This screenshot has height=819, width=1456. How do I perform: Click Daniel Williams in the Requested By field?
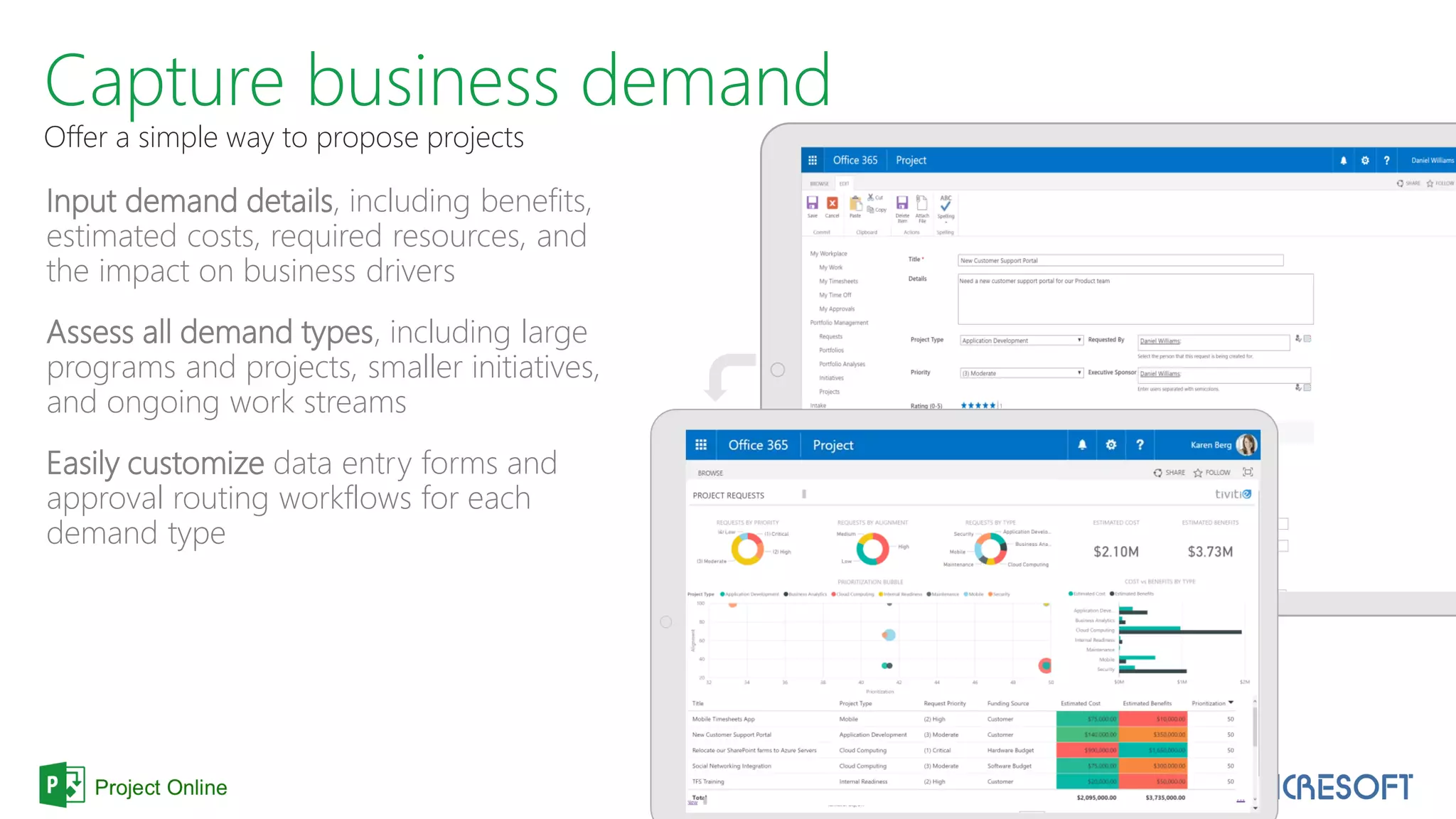click(x=1160, y=341)
